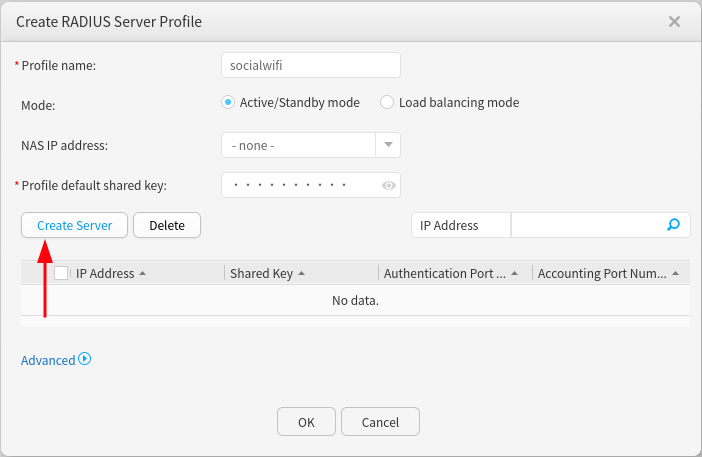Select Load balancing mode radio button
The height and width of the screenshot is (457, 702).
(387, 102)
